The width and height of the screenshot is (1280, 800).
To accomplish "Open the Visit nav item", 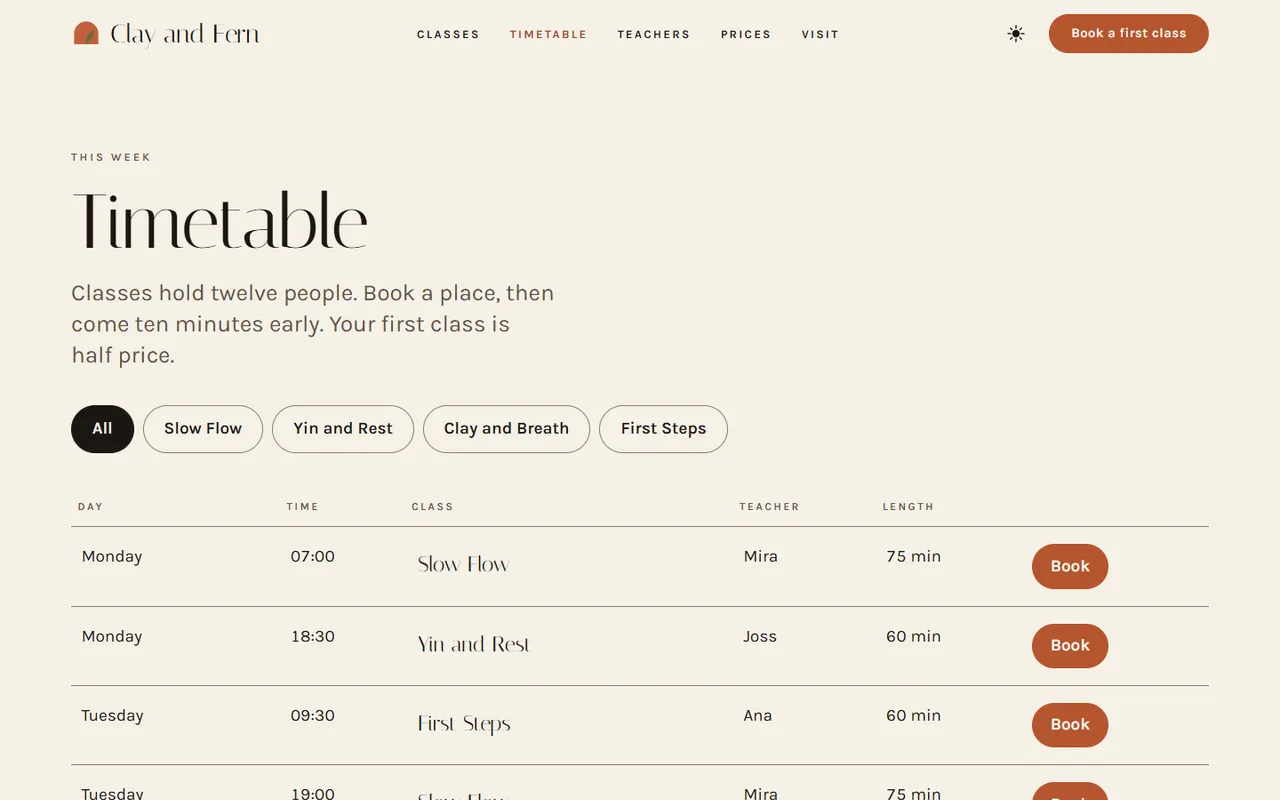I will coord(820,34).
